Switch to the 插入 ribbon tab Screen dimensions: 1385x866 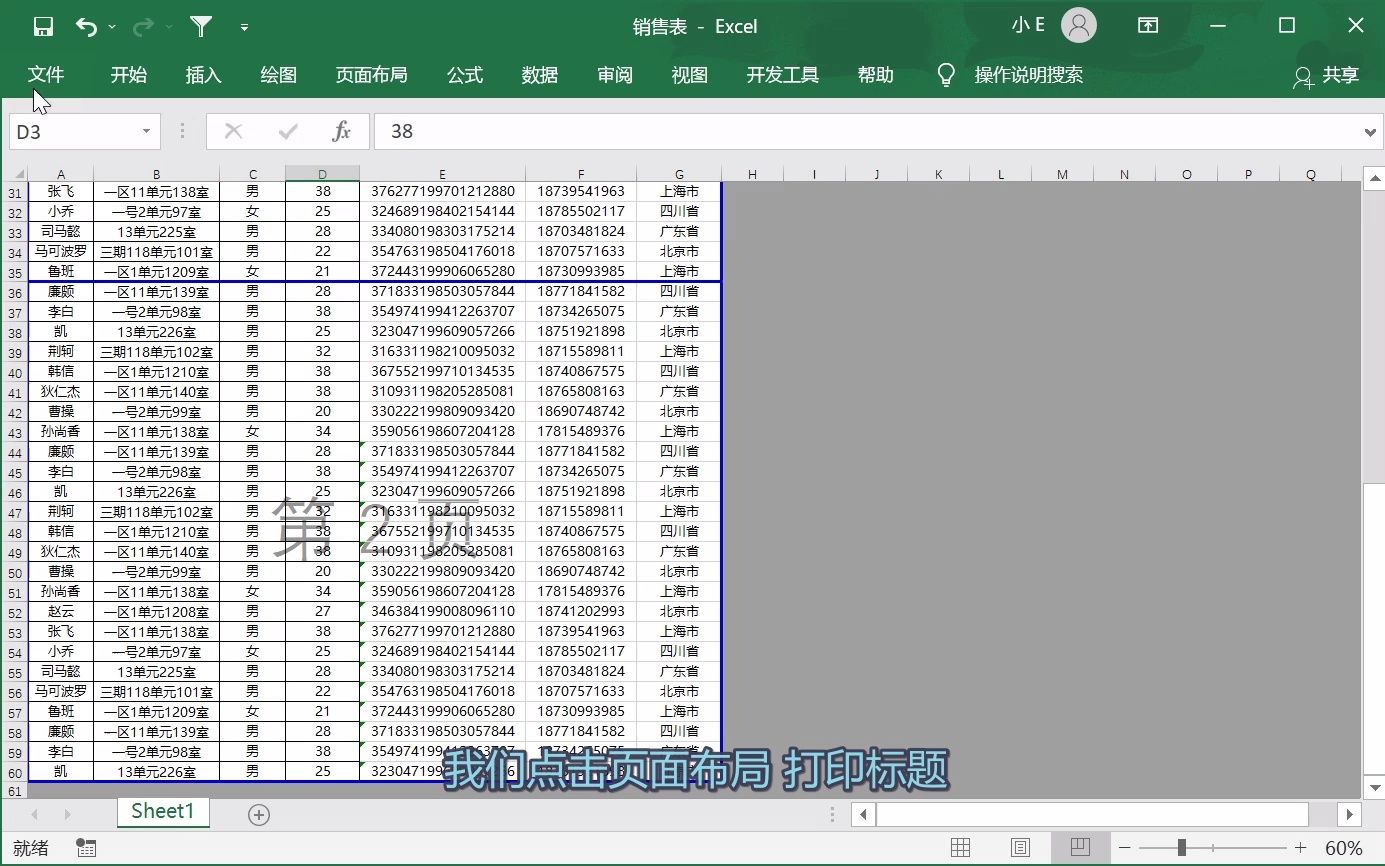[x=203, y=75]
